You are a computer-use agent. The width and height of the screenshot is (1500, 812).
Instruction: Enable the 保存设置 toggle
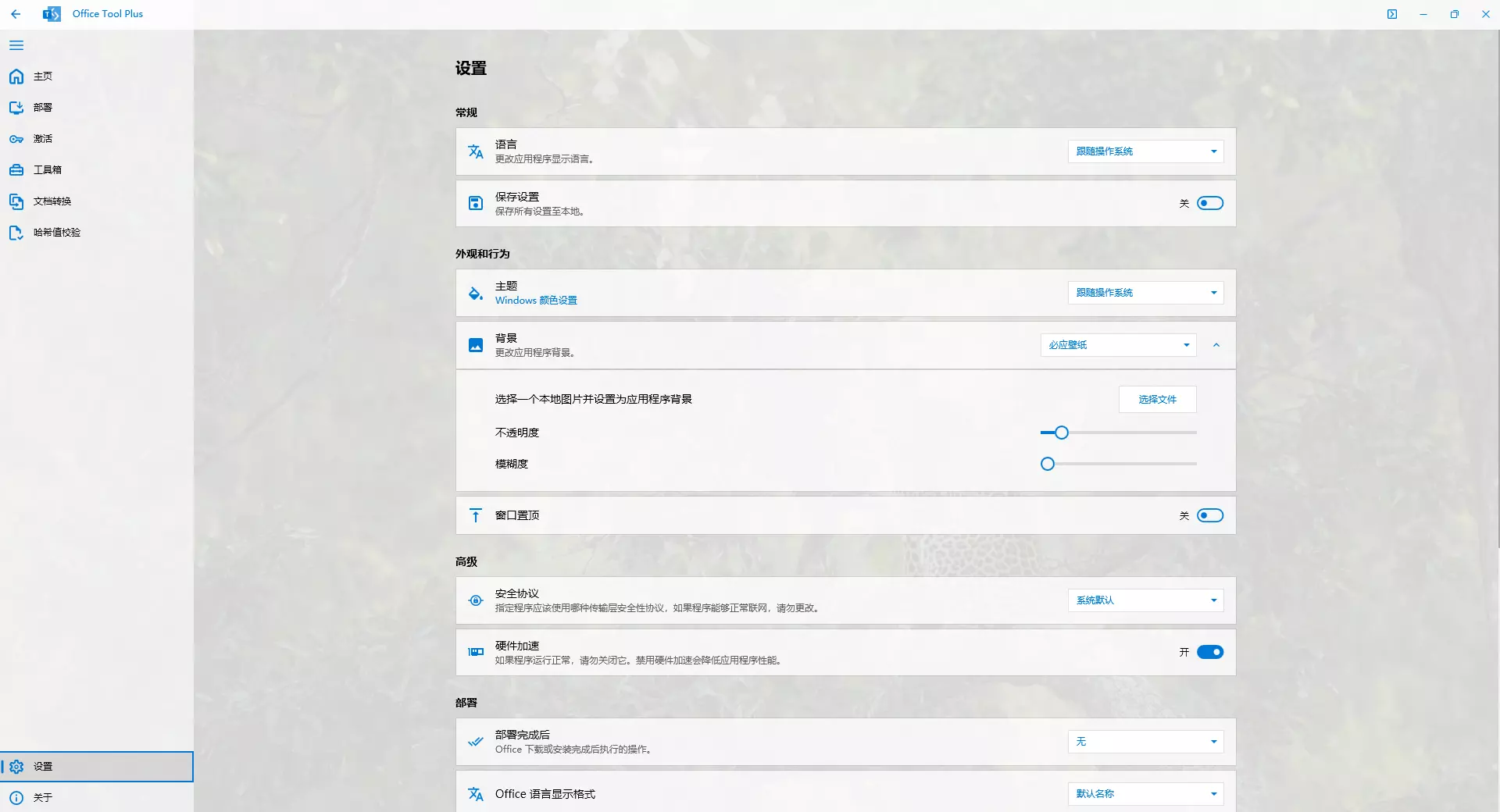(1209, 204)
